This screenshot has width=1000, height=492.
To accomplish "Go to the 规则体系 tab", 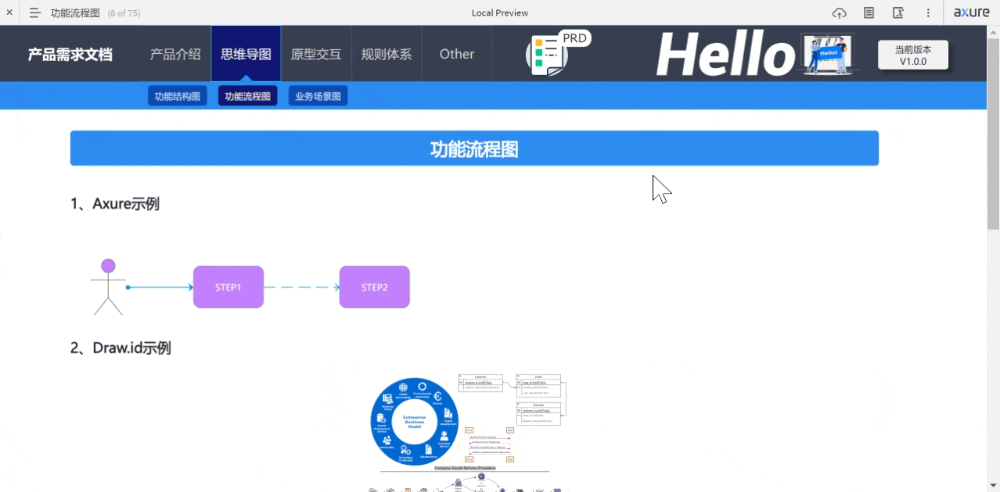I will click(386, 54).
